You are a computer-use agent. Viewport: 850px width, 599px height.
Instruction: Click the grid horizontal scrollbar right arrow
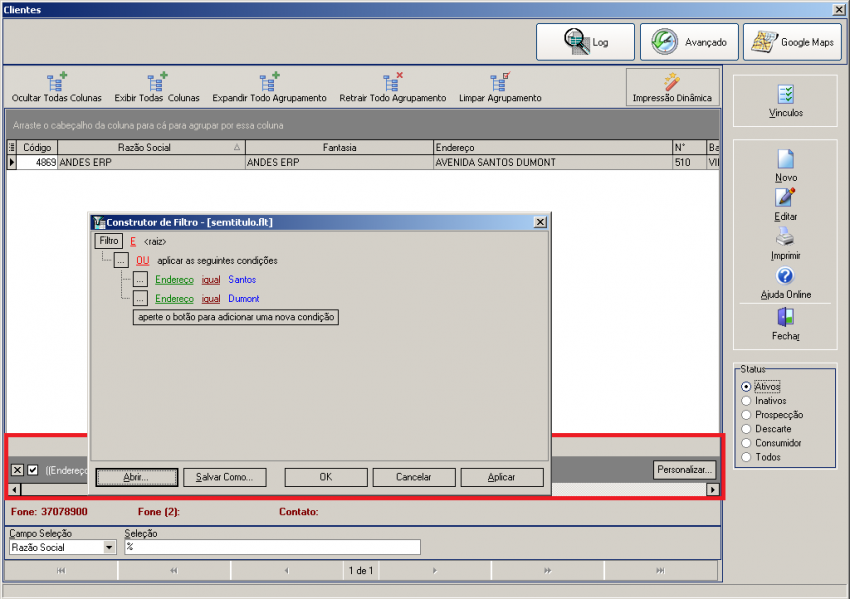click(x=712, y=489)
